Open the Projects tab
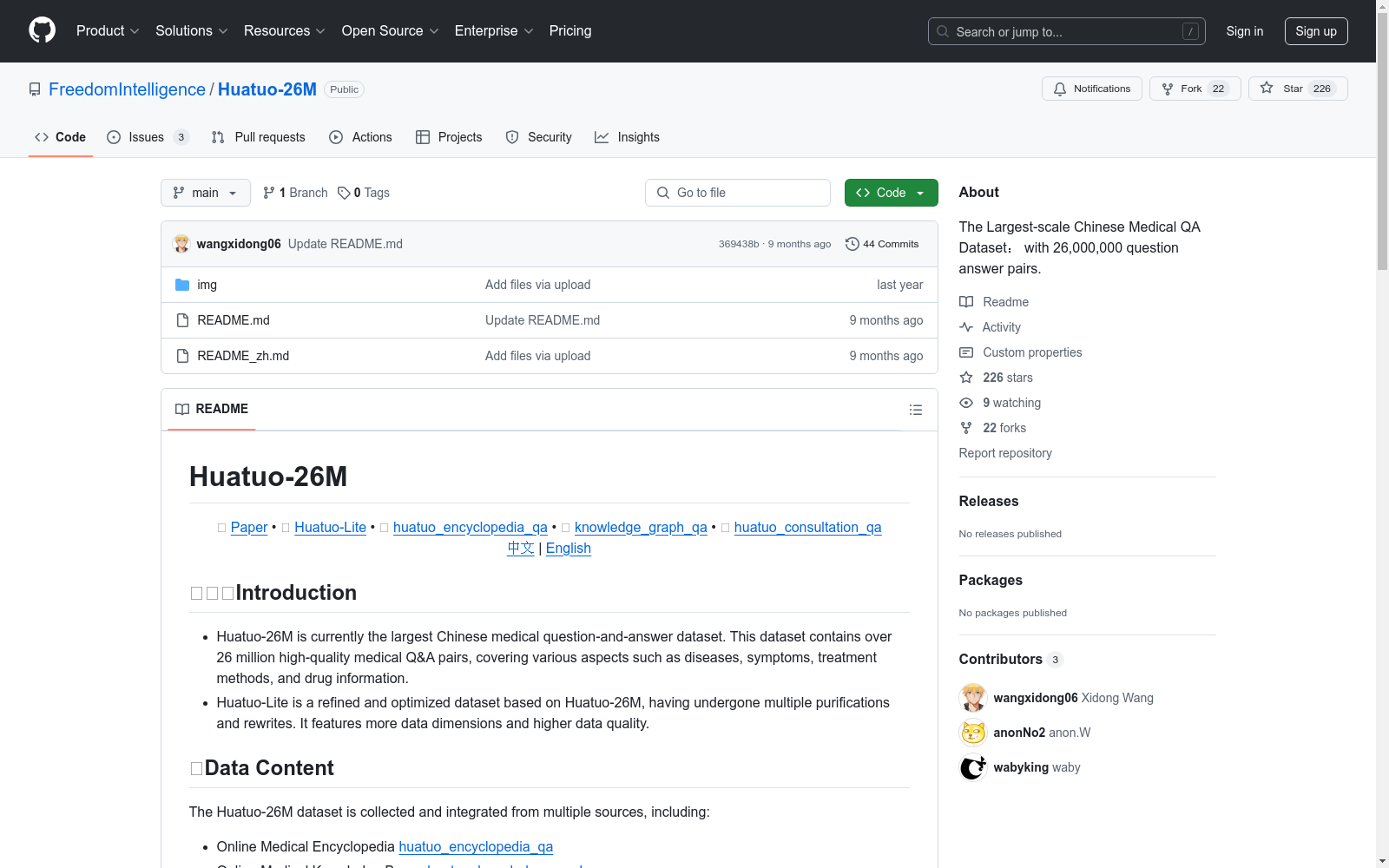1389x868 pixels. 449,137
